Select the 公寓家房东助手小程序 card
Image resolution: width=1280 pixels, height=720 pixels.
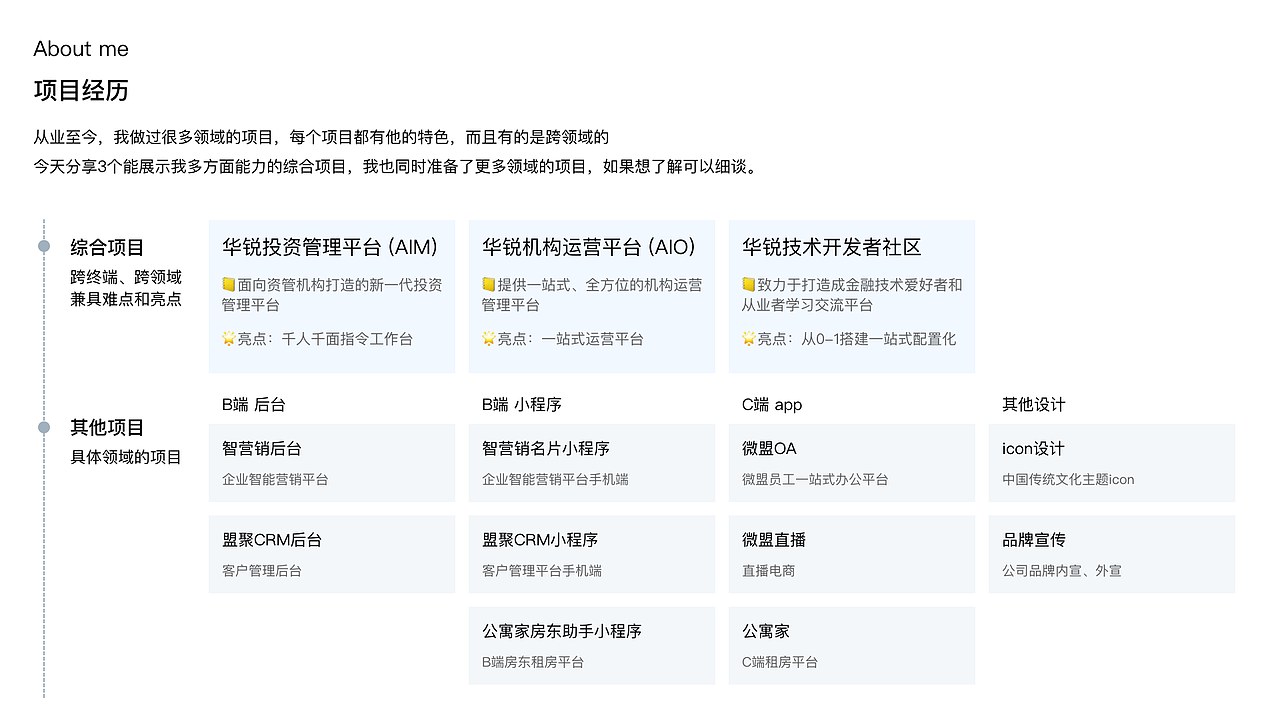(591, 645)
